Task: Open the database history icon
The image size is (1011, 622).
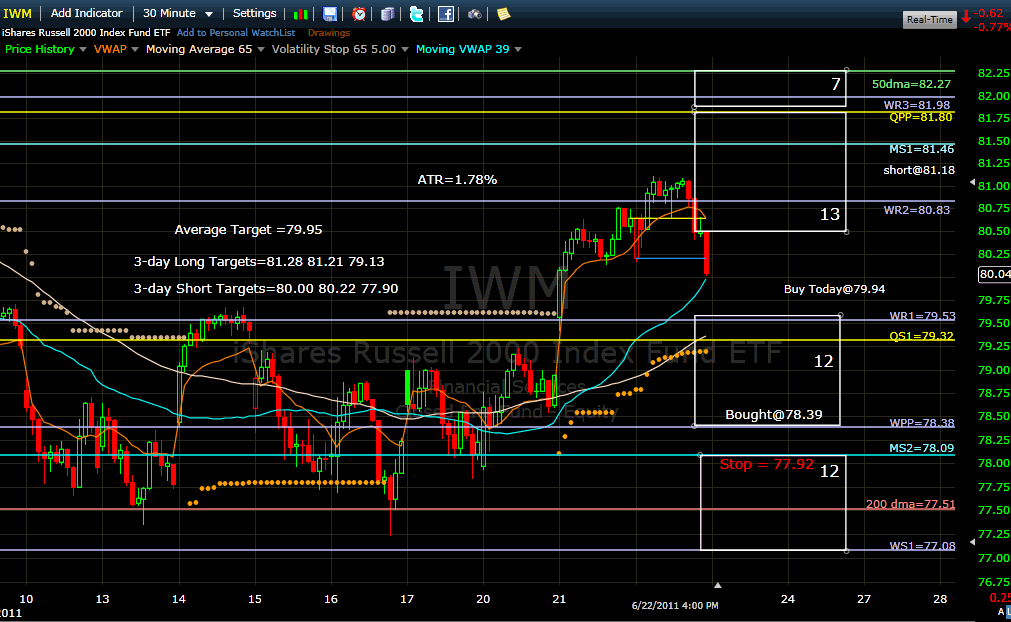Action: coord(388,13)
